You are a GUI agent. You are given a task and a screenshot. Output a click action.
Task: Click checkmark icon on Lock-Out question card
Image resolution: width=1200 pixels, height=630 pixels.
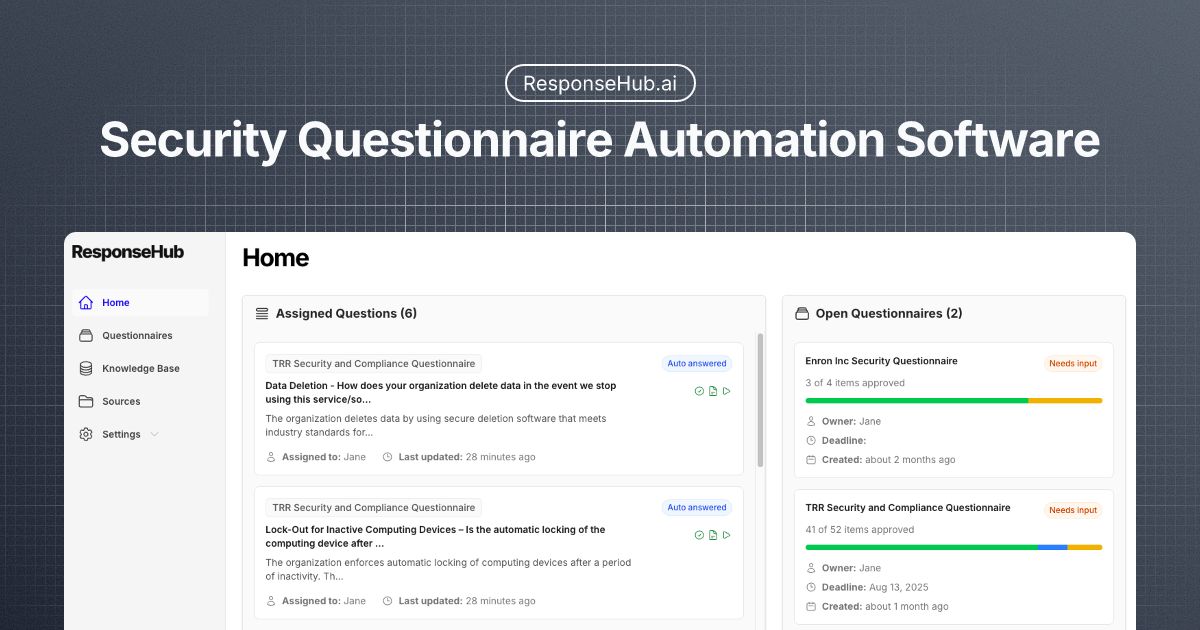(x=699, y=535)
